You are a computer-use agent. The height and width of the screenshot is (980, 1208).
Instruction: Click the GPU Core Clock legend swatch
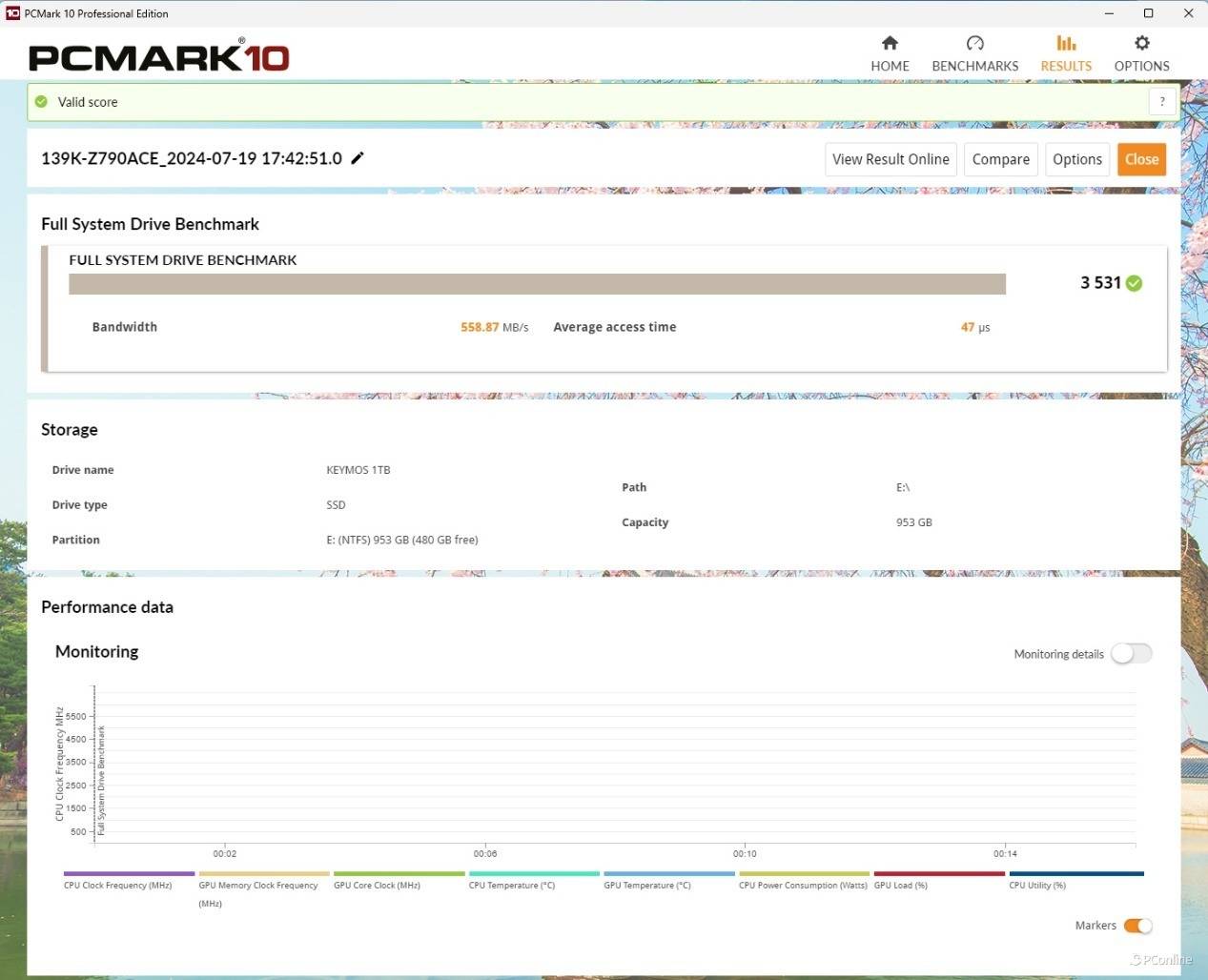click(x=399, y=873)
